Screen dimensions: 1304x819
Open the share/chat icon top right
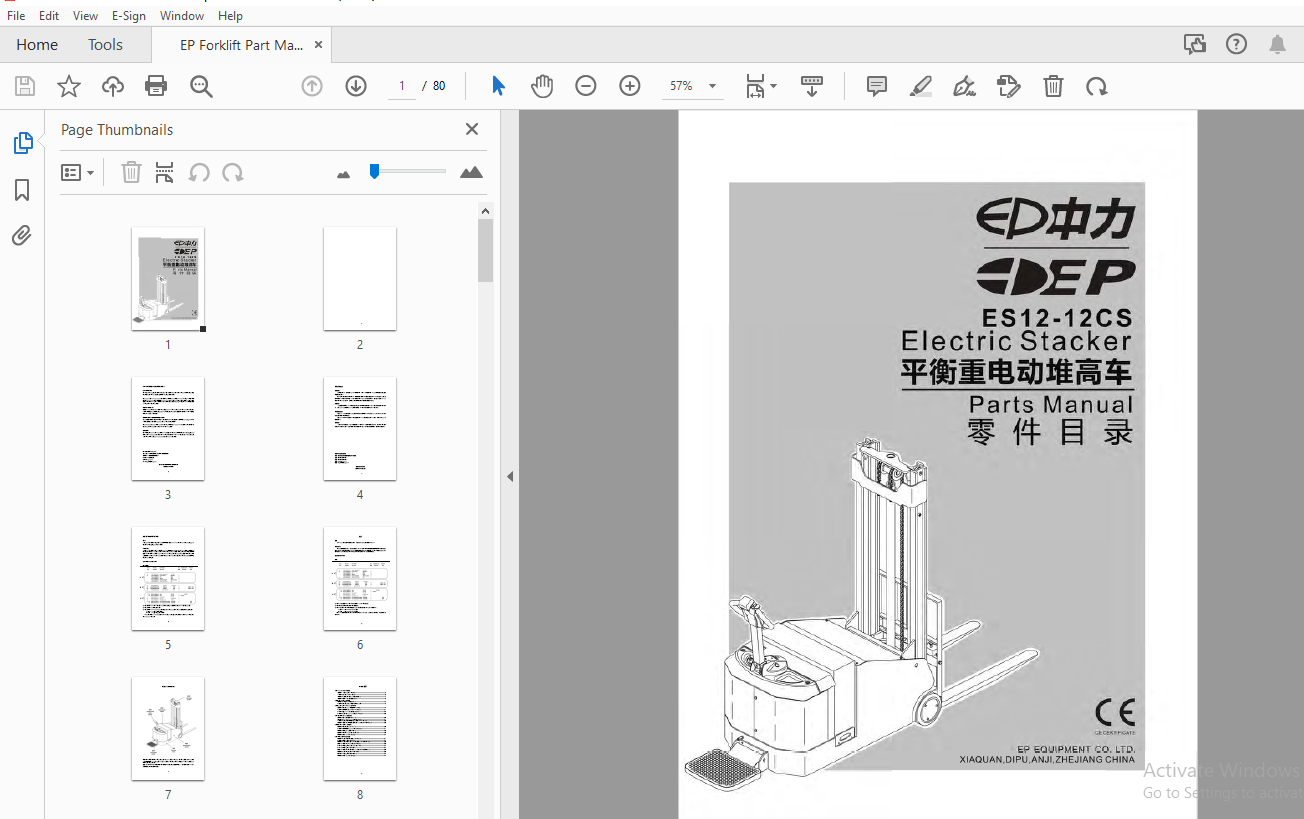1194,44
